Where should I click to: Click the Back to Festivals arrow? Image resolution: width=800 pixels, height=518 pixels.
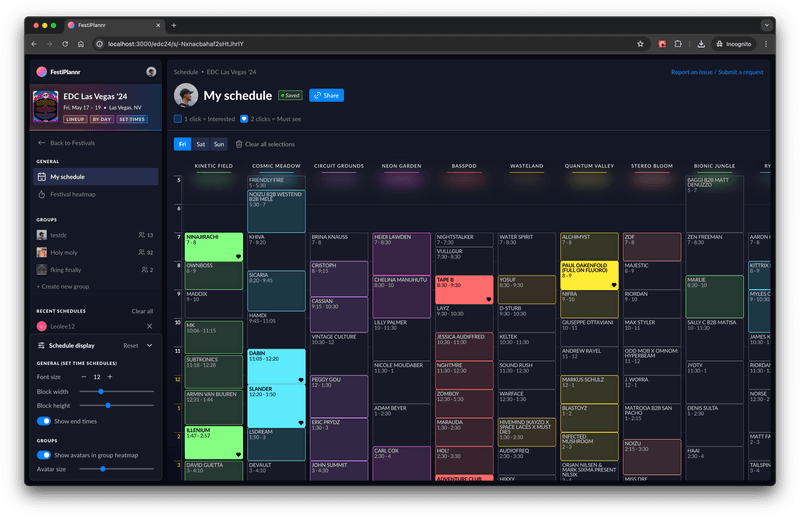click(x=41, y=143)
